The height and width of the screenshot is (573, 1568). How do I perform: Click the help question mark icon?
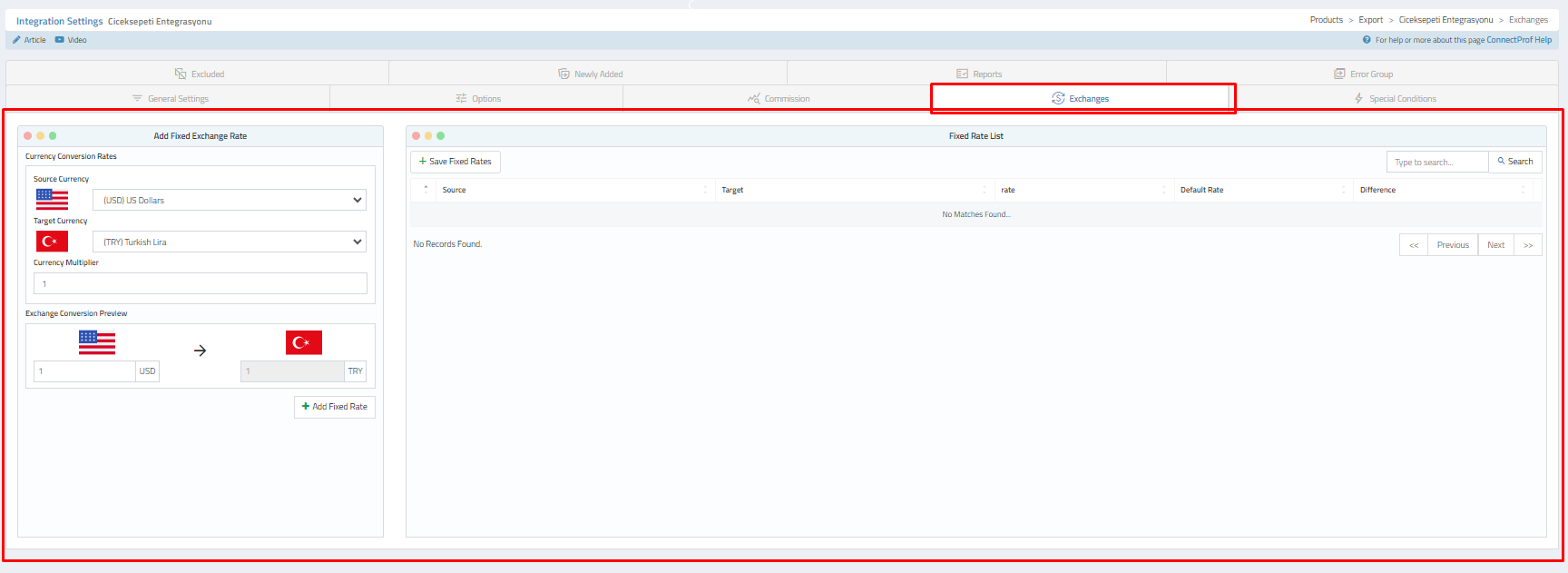click(x=1367, y=40)
